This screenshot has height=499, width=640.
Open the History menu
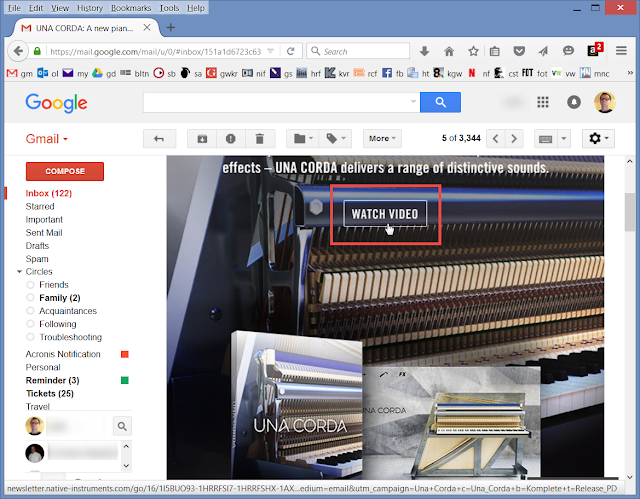(90, 8)
